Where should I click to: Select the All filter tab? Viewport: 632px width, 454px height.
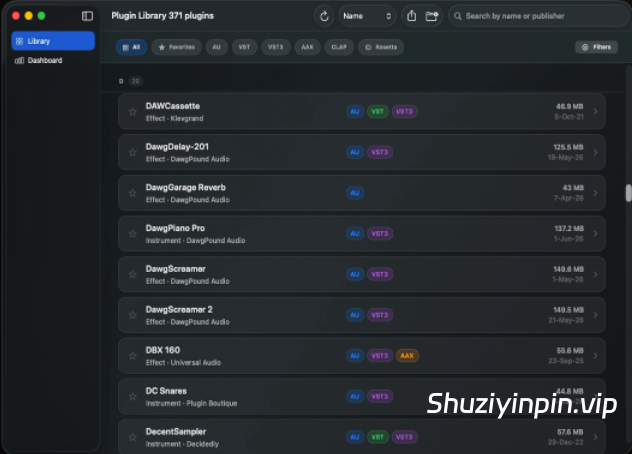coord(131,47)
